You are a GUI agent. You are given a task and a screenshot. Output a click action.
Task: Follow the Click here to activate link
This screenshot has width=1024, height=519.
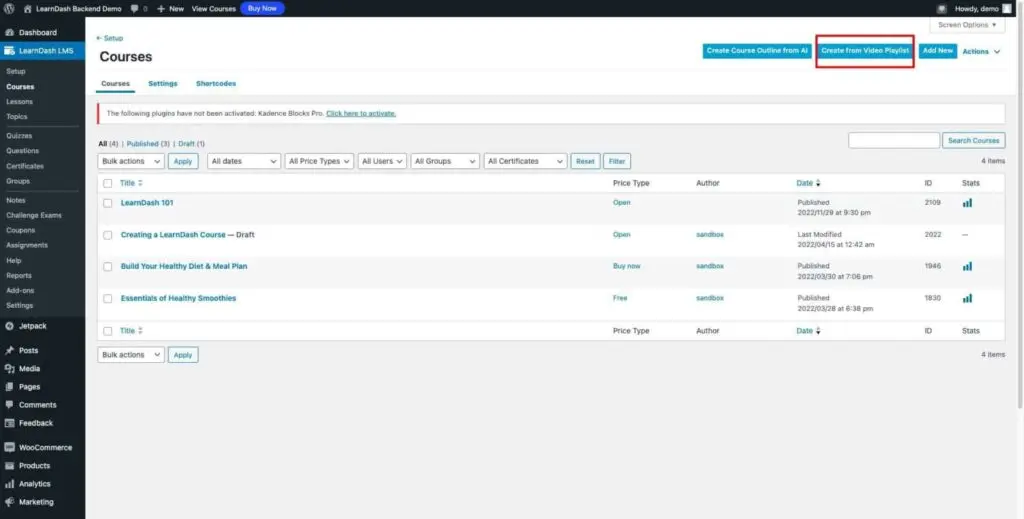pos(361,114)
